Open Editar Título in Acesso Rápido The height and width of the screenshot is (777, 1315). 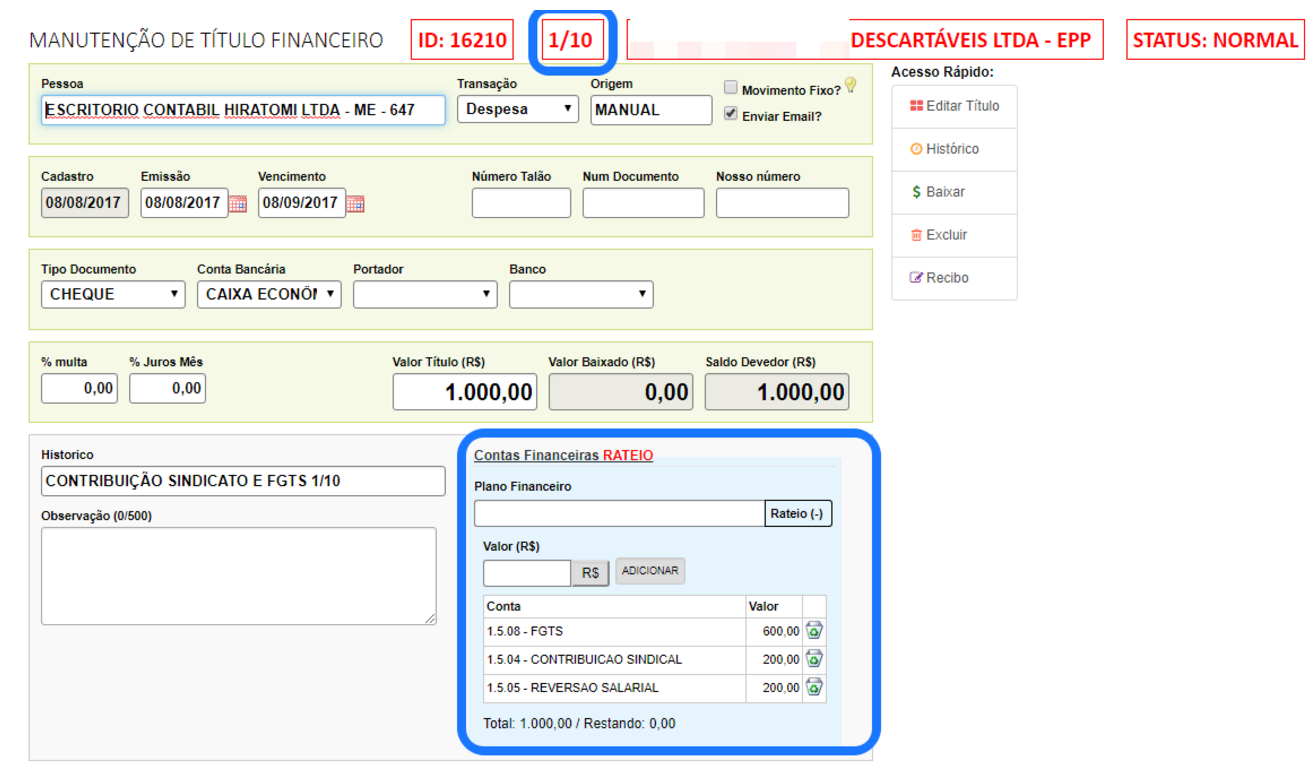954,106
